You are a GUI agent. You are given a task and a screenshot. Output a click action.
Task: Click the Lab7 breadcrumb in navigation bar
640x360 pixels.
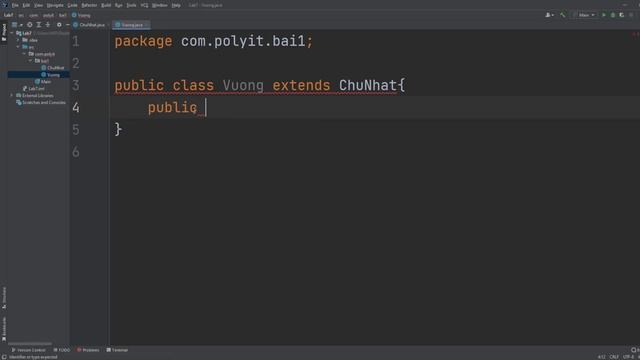(8, 15)
